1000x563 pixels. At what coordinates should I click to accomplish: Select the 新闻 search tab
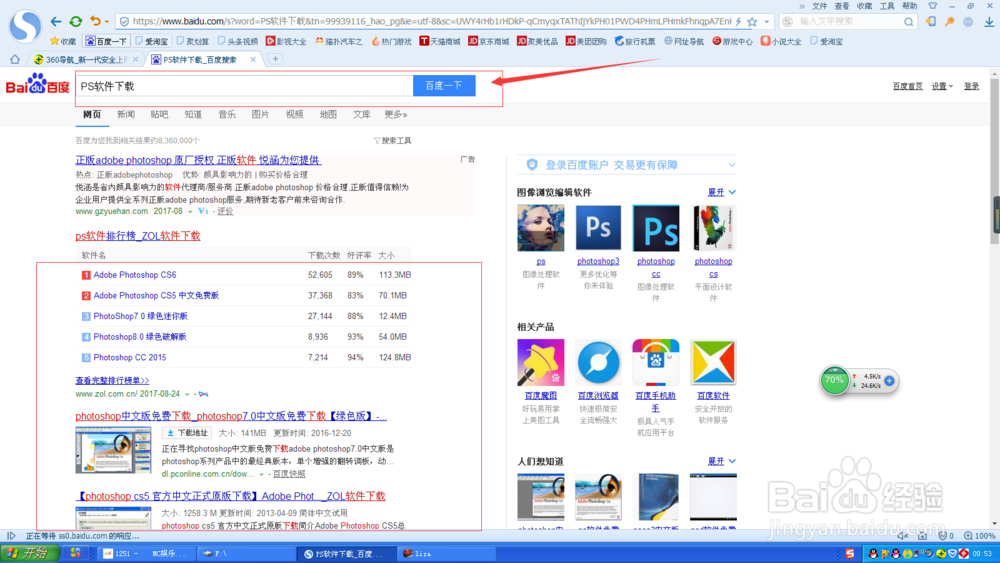point(126,114)
